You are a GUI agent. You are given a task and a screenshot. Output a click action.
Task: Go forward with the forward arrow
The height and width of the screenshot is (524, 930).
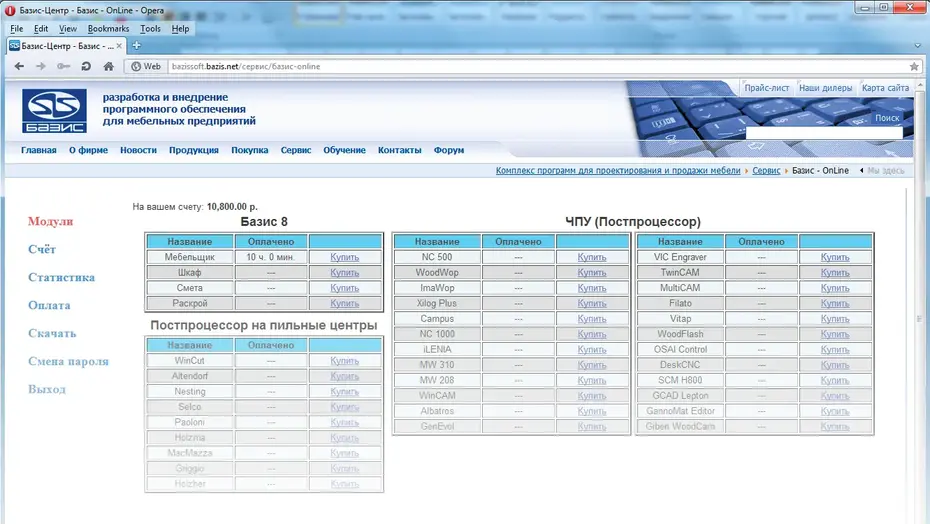pyautogui.click(x=40, y=66)
